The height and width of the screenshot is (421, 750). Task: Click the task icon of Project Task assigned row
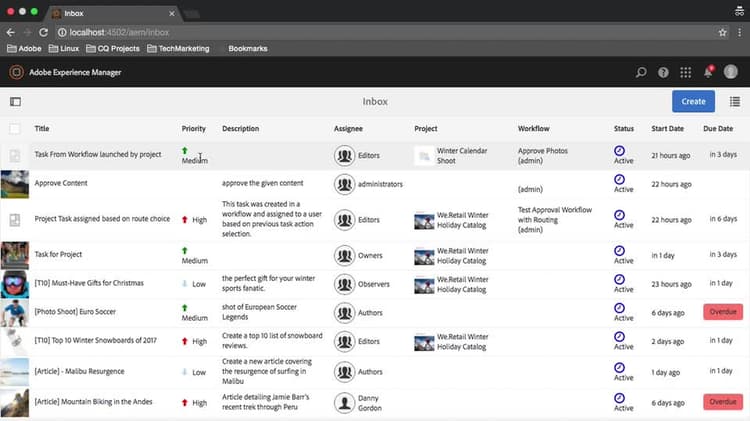pos(15,220)
